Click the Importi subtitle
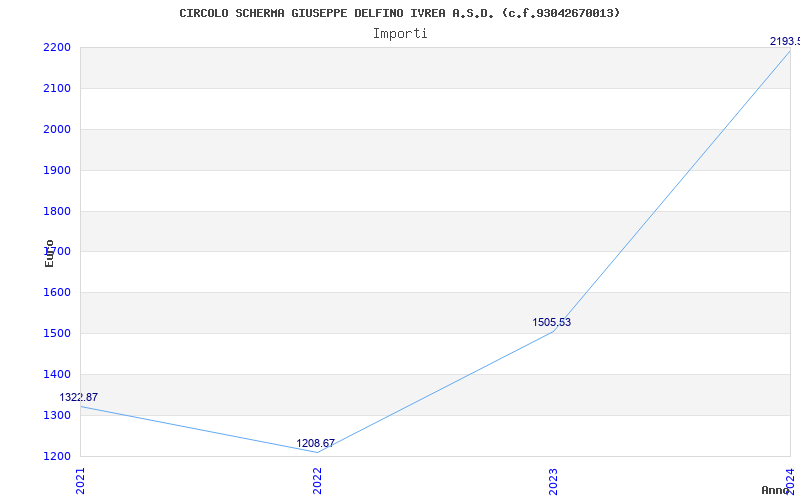 [400, 34]
